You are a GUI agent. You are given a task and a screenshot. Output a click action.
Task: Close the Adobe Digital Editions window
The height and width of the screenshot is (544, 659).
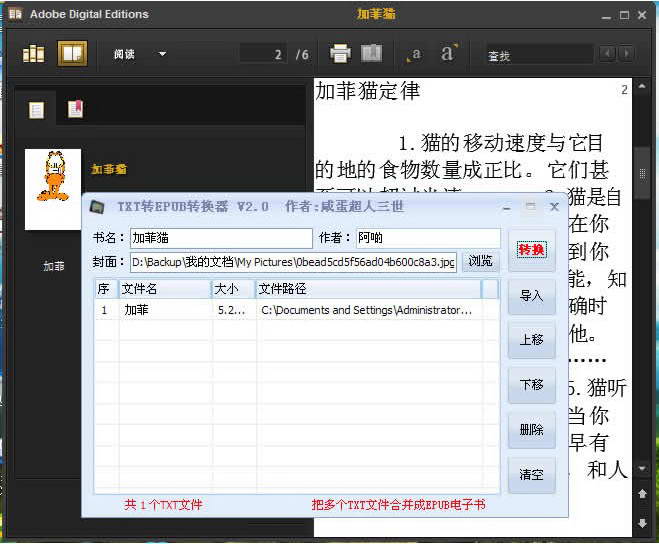tap(642, 16)
